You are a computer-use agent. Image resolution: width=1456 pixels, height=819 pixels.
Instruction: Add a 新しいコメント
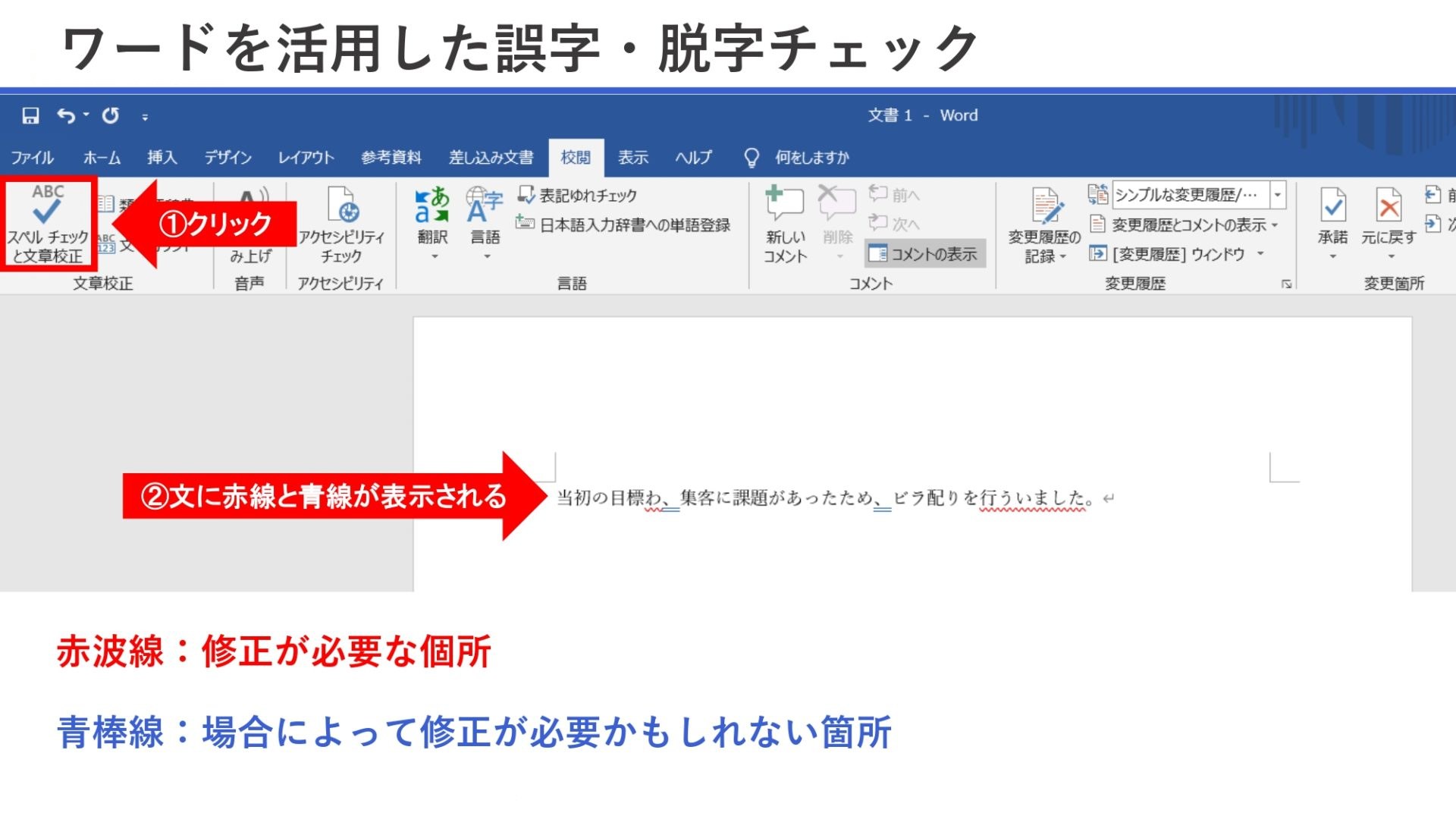(785, 224)
